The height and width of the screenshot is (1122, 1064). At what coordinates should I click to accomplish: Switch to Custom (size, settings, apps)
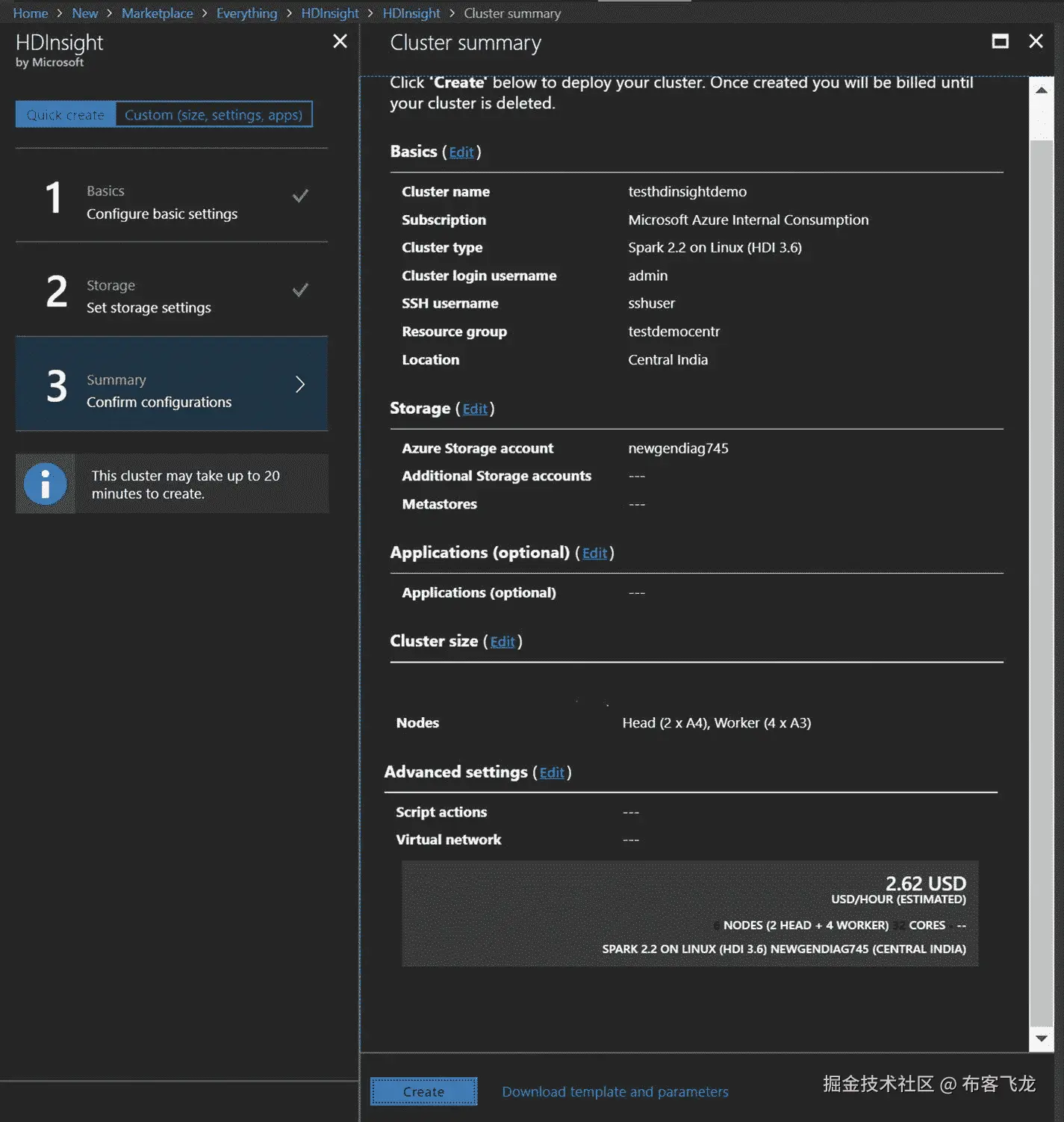click(x=214, y=114)
